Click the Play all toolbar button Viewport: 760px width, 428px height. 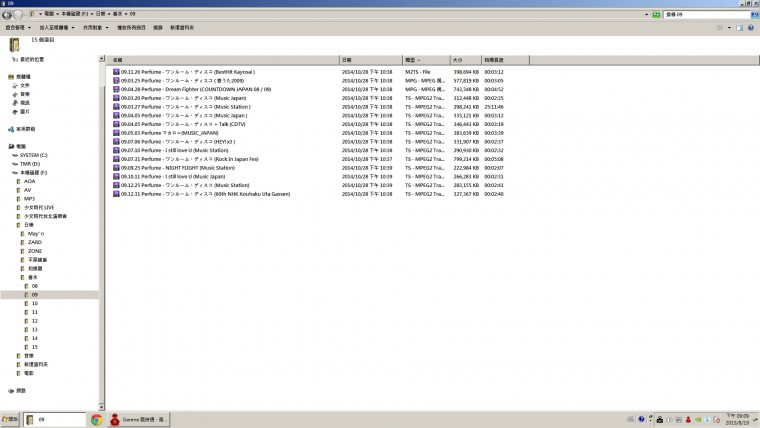coord(131,28)
